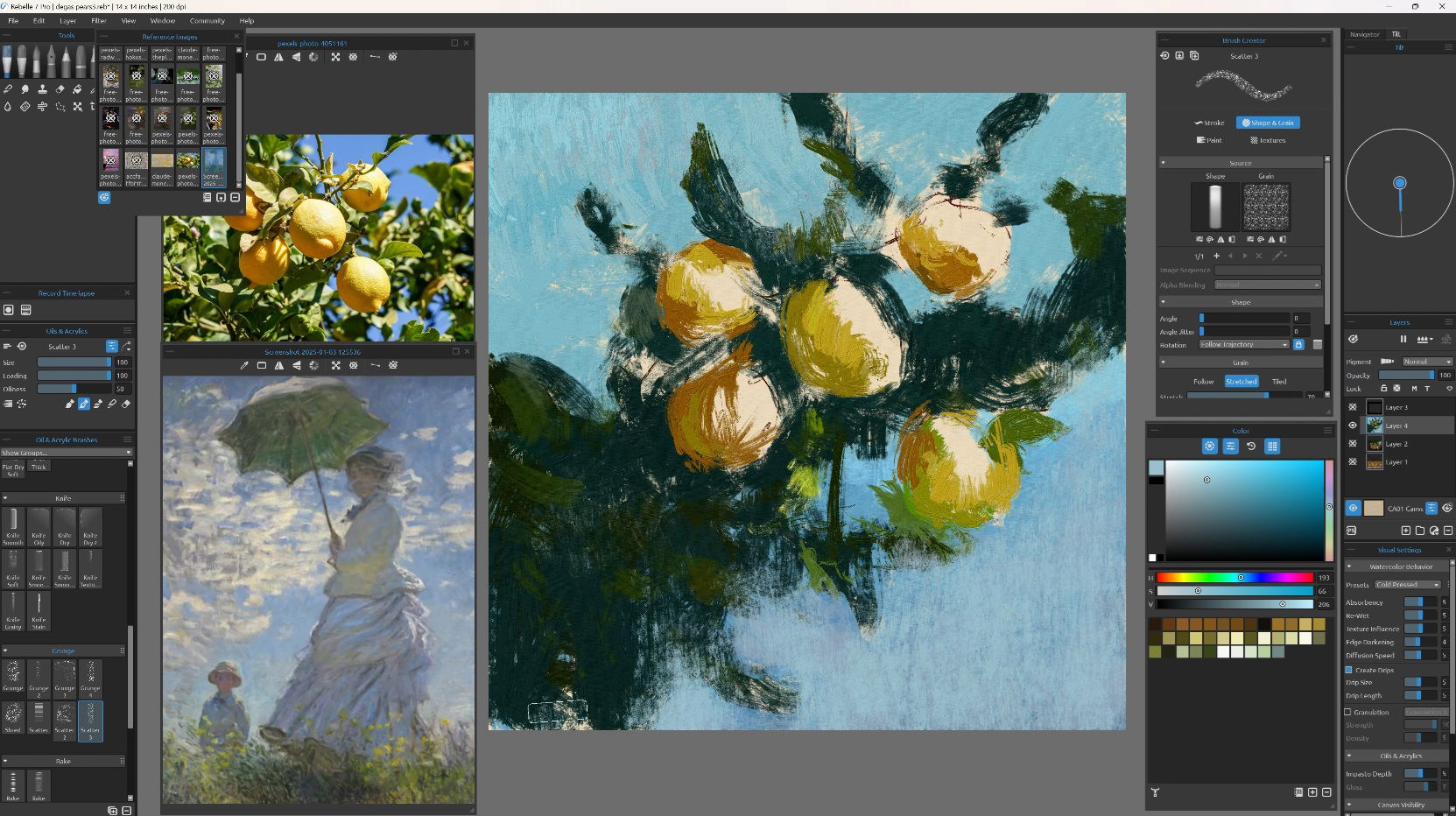
Task: Create a new layer group
Action: [x=1420, y=531]
